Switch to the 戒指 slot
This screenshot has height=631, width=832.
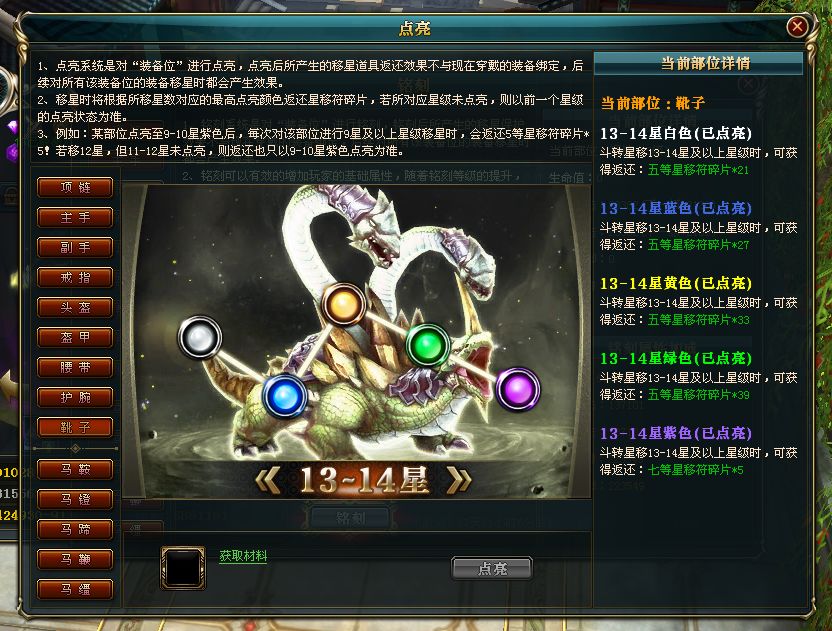tap(75, 277)
